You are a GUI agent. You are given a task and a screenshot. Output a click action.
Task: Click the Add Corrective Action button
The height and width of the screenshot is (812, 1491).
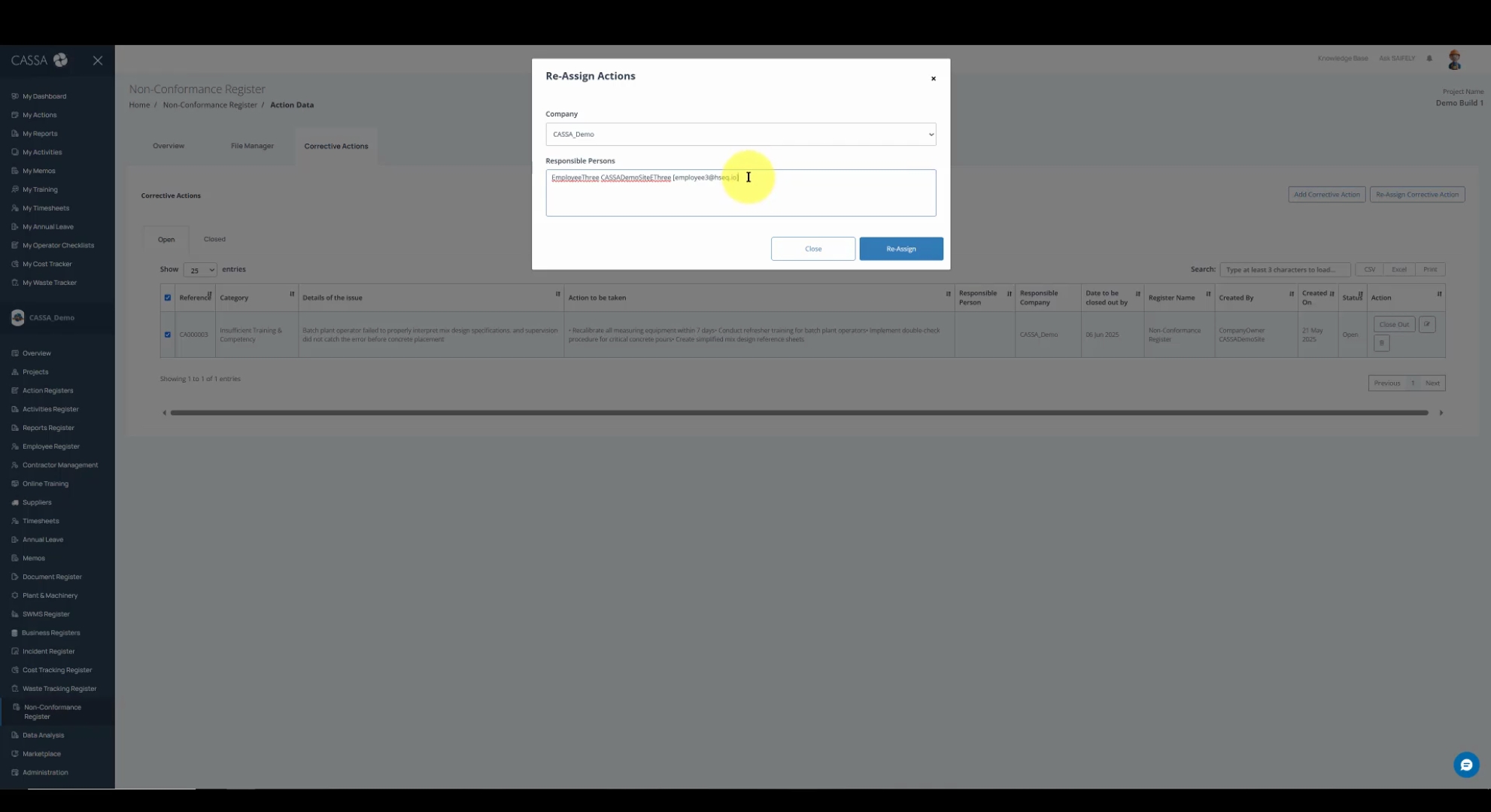1326,195
